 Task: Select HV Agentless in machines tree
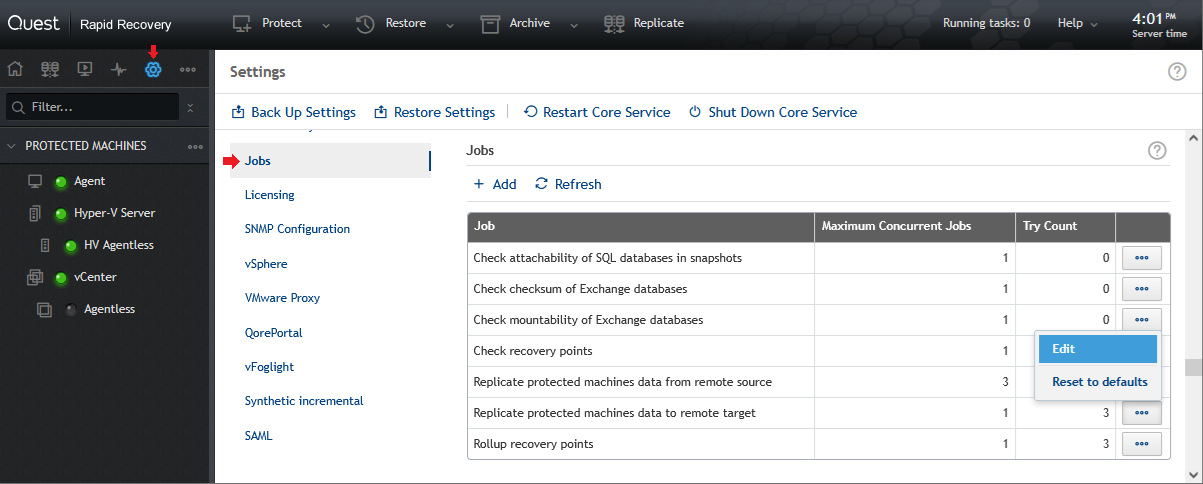pyautogui.click(x=119, y=245)
